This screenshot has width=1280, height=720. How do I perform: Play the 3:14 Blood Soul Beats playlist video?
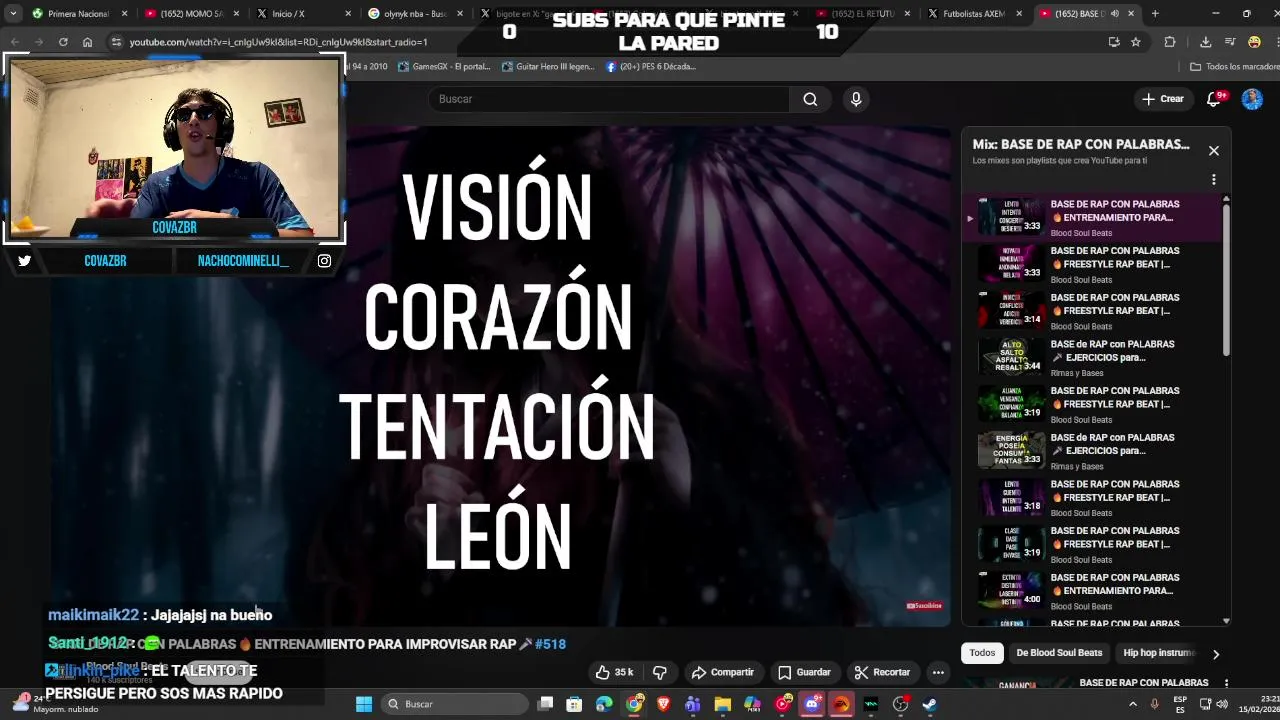1094,311
